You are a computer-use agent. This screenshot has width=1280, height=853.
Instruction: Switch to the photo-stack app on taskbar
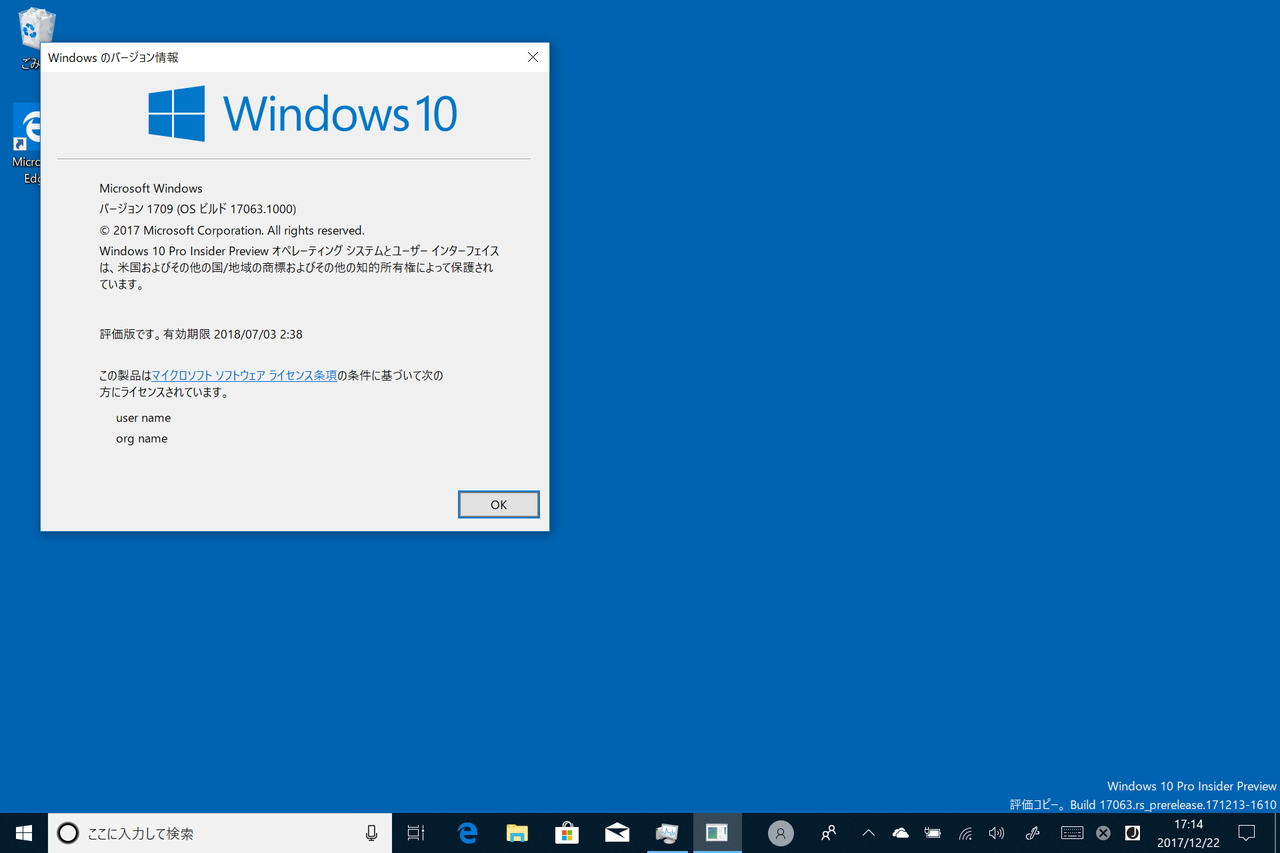click(667, 833)
